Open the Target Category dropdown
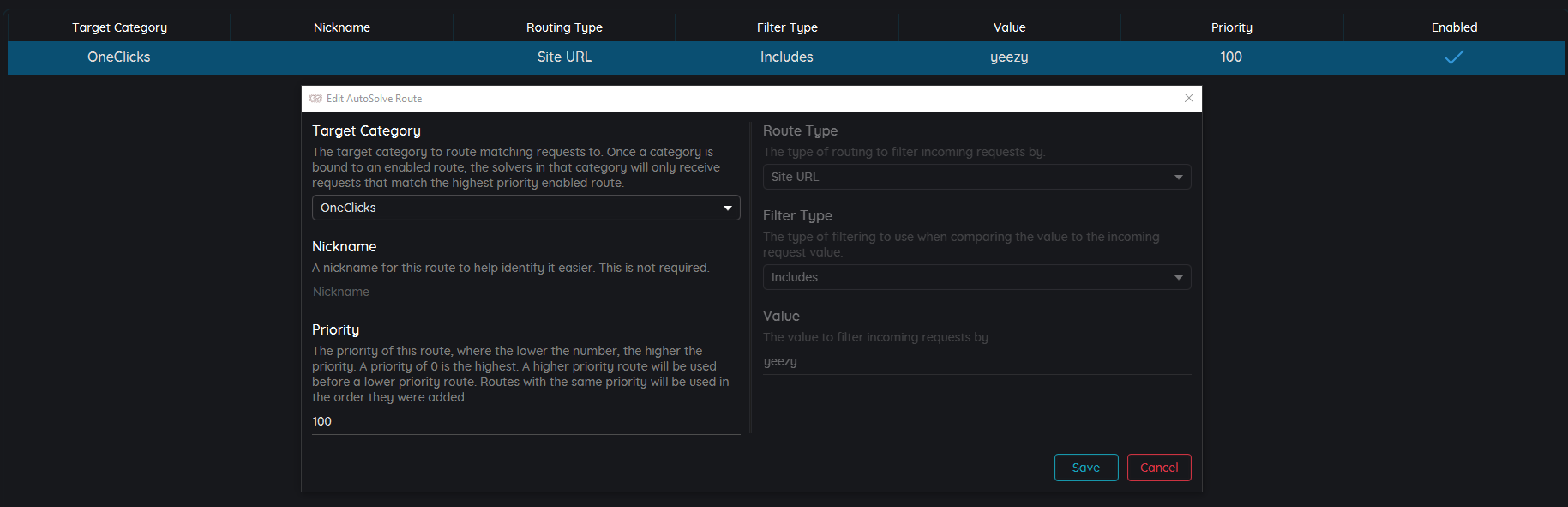The image size is (1568, 507). coord(526,208)
